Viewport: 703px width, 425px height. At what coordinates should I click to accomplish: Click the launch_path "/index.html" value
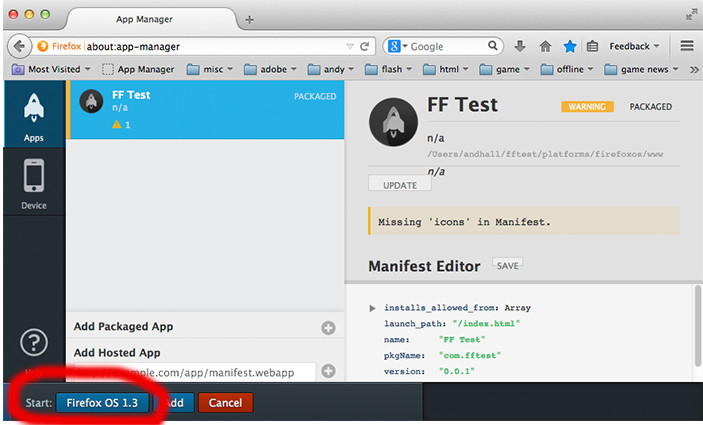[486, 324]
